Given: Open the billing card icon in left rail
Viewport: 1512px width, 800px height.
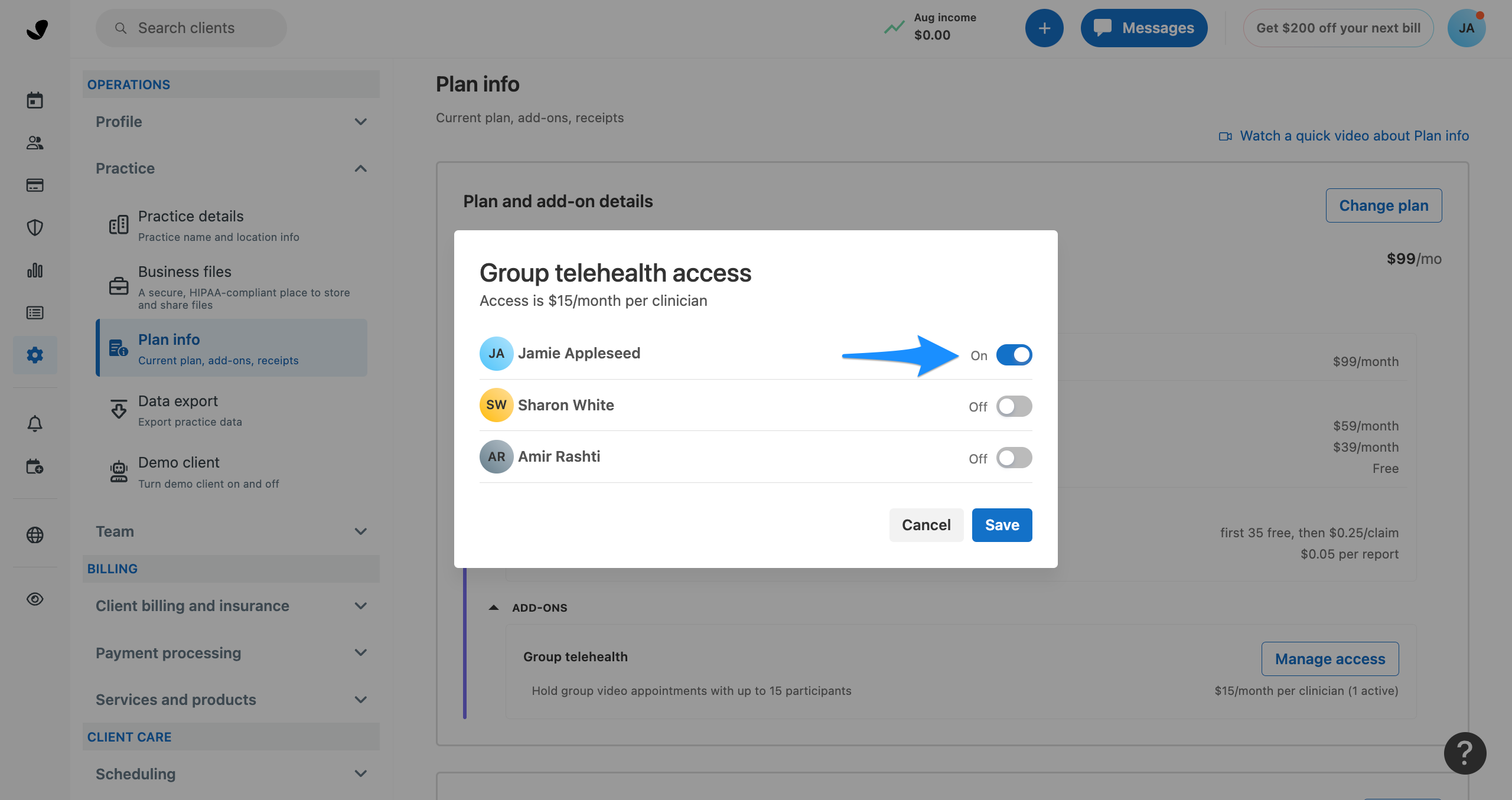Looking at the screenshot, I should pos(35,185).
